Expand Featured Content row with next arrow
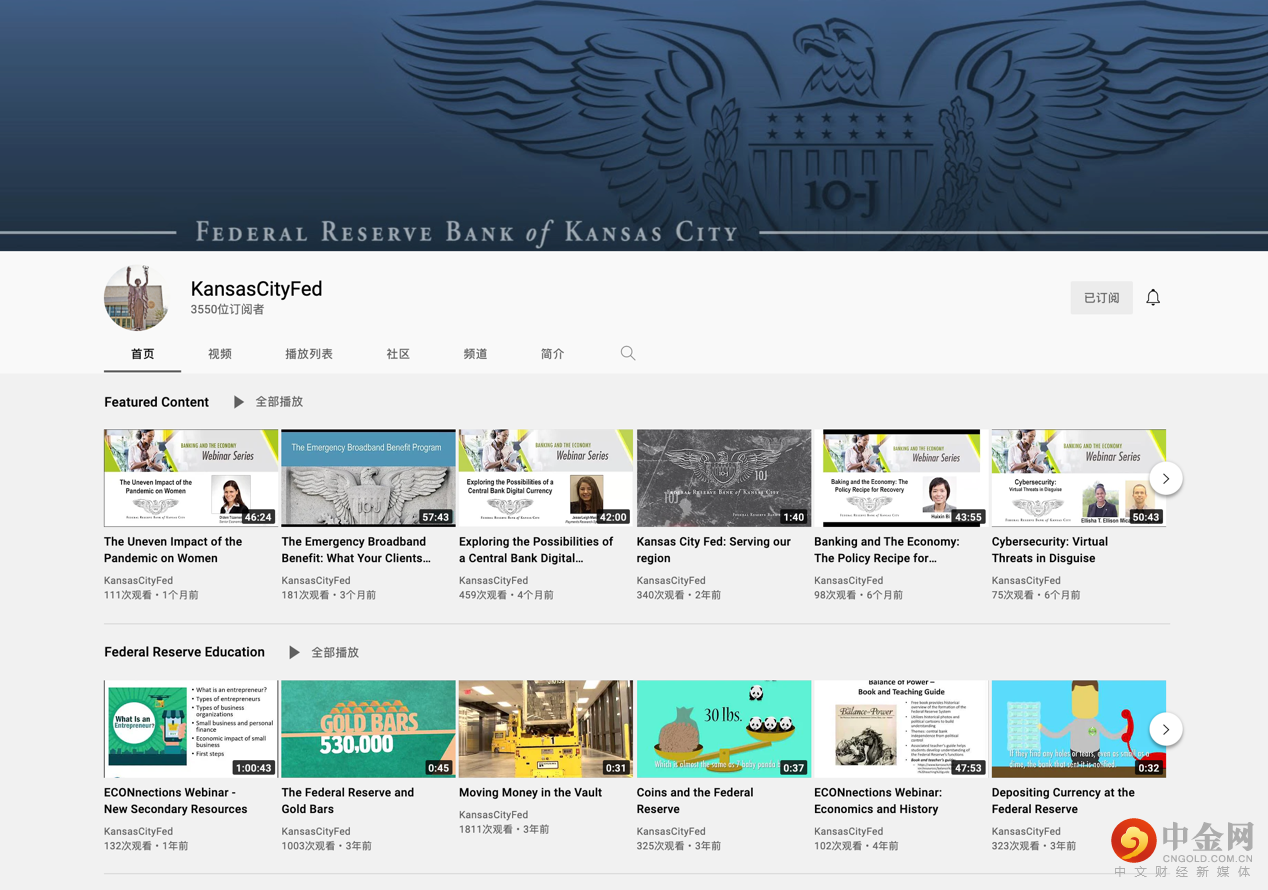 [x=1166, y=478]
